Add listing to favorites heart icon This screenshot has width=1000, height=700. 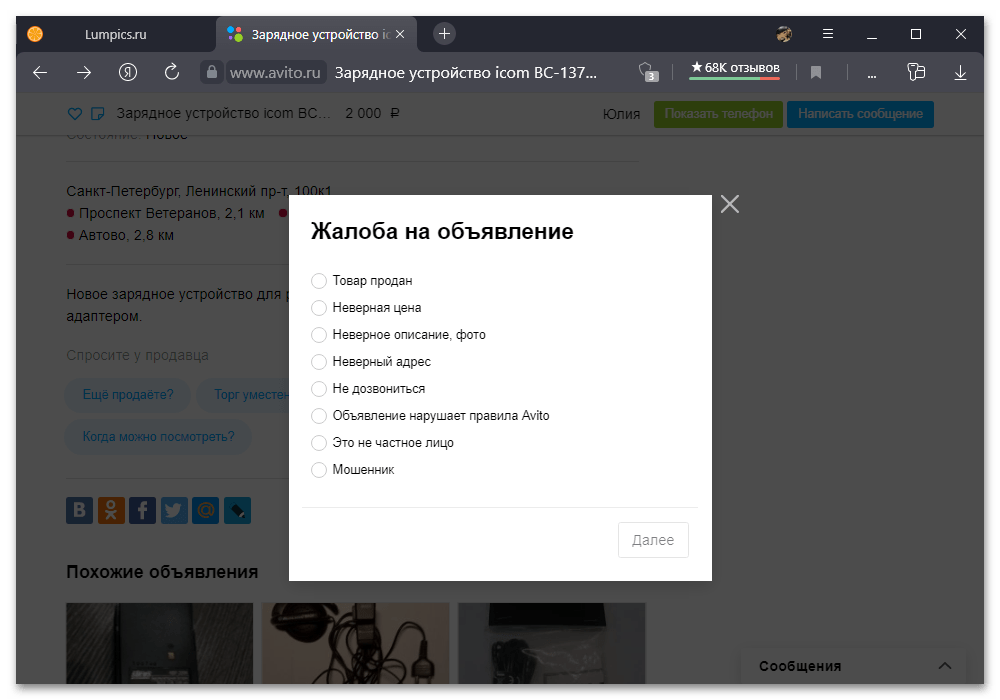click(x=75, y=113)
